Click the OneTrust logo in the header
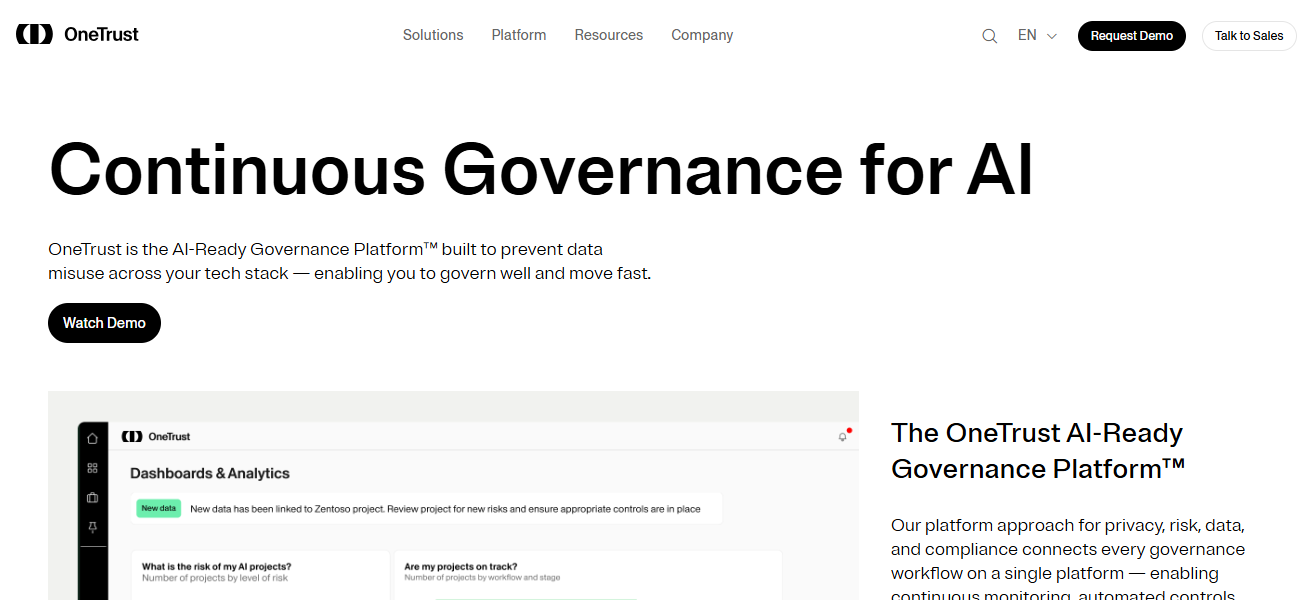 (x=77, y=35)
